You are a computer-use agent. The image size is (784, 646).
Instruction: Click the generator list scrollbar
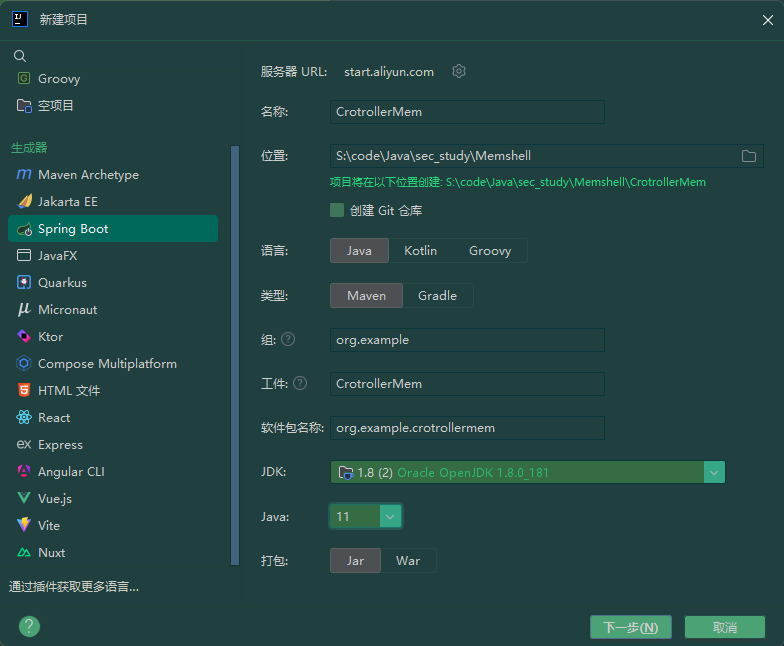(x=235, y=356)
